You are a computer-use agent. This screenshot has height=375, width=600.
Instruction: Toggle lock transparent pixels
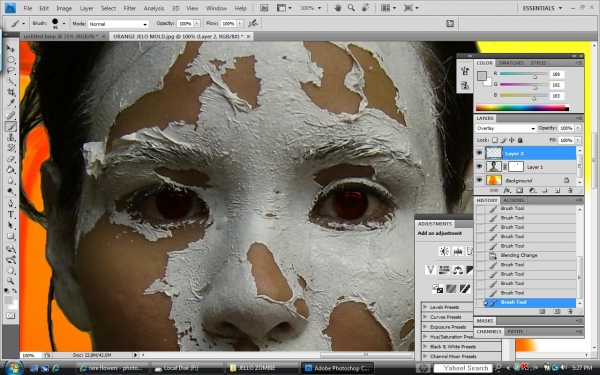click(x=495, y=140)
